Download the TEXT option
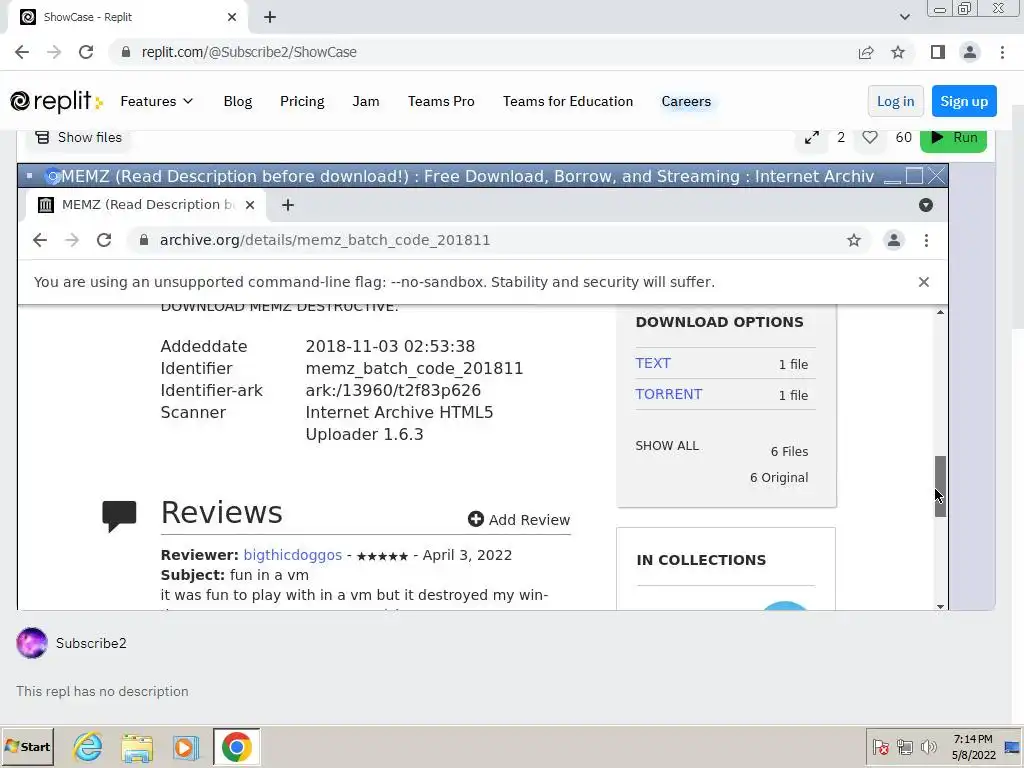 [652, 363]
